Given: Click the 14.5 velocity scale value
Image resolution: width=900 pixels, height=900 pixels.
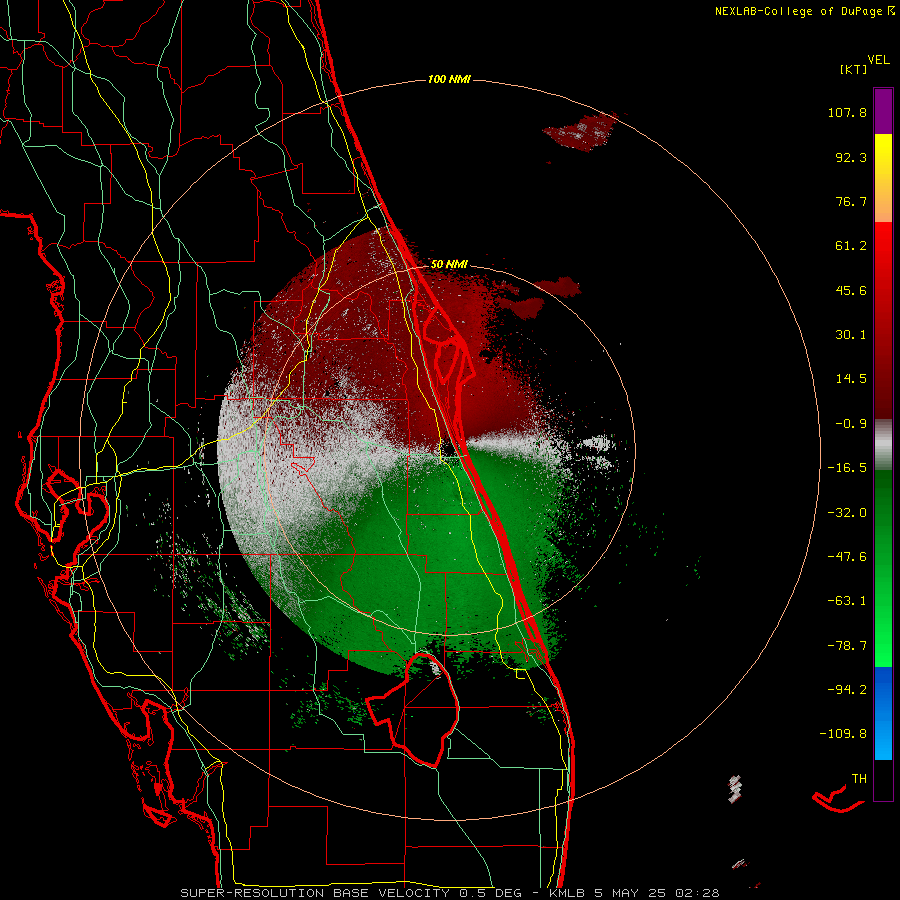Looking at the screenshot, I should pyautogui.click(x=851, y=379).
